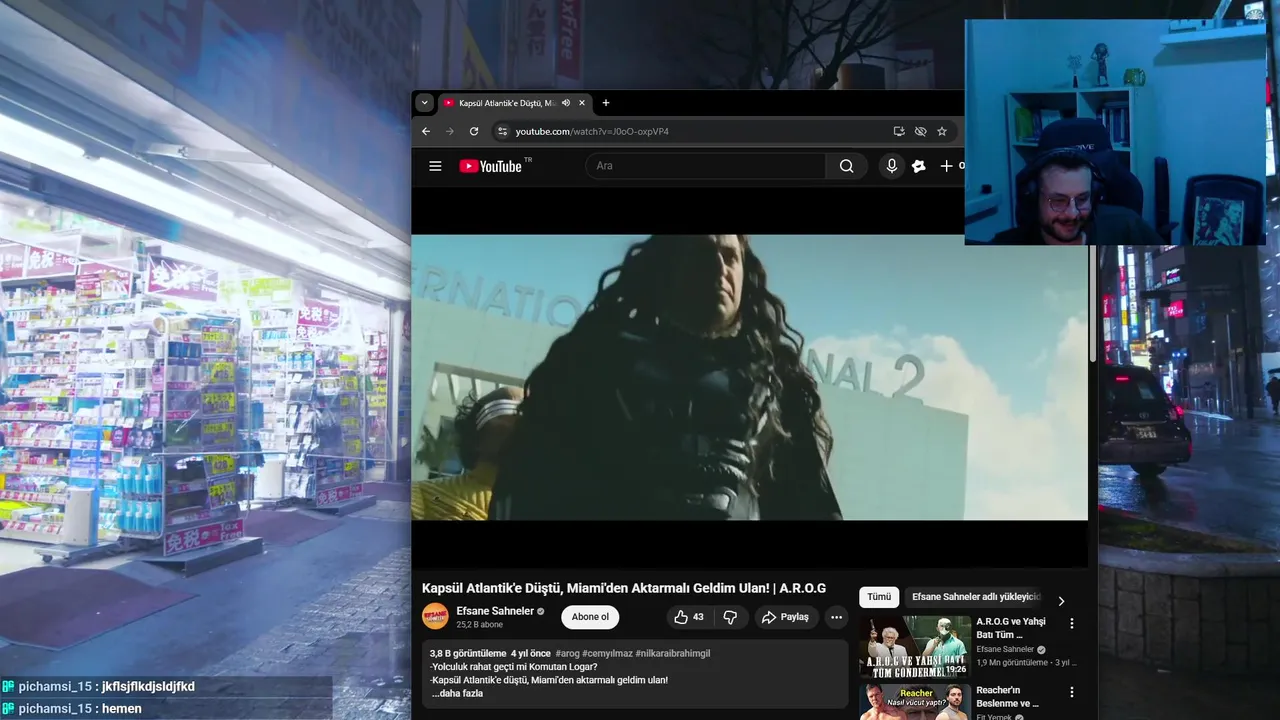
Task: Mute the tab via speaker icon
Action: pyautogui.click(x=566, y=103)
